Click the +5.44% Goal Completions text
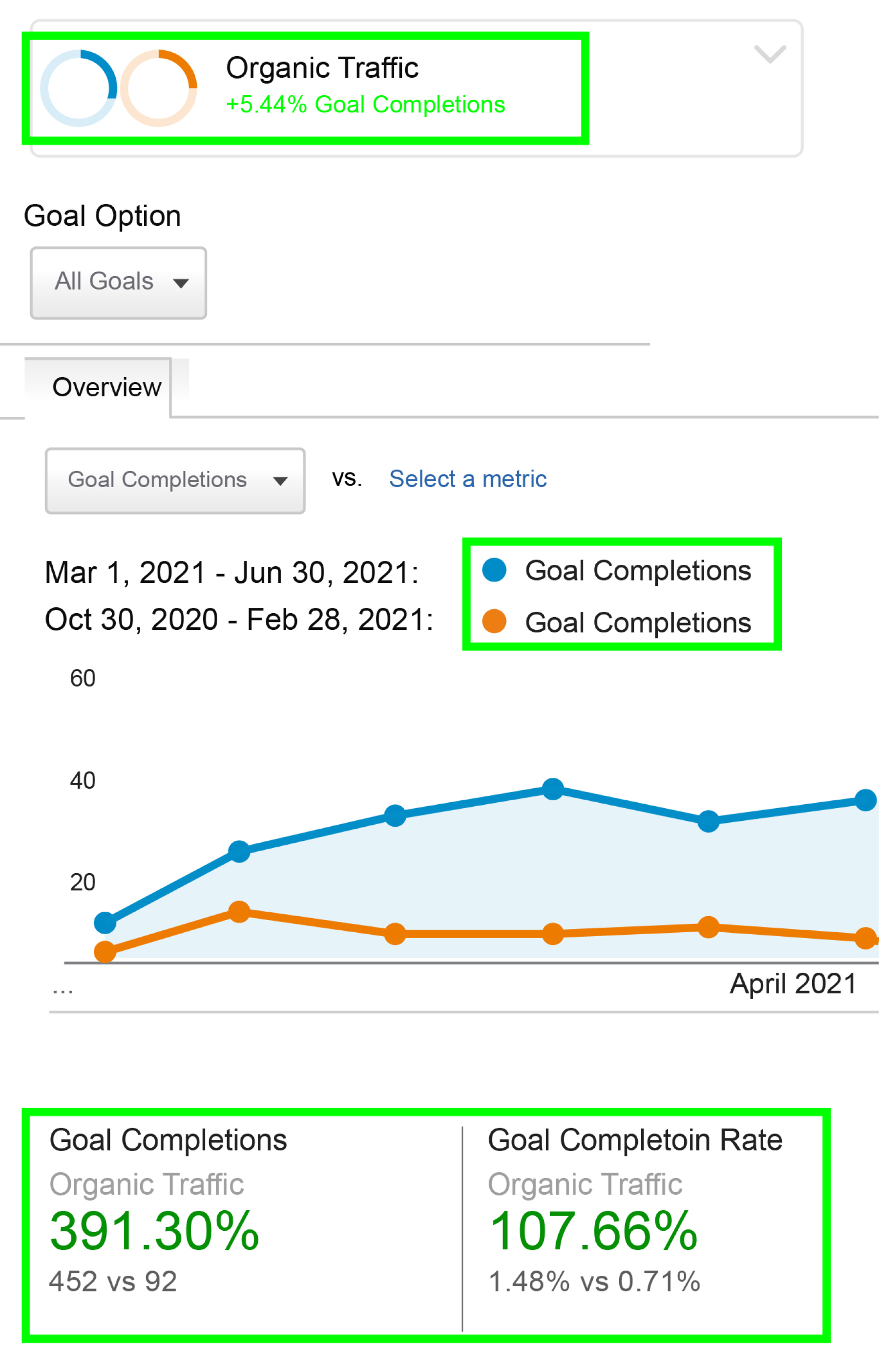The width and height of the screenshot is (879, 1372). [365, 105]
